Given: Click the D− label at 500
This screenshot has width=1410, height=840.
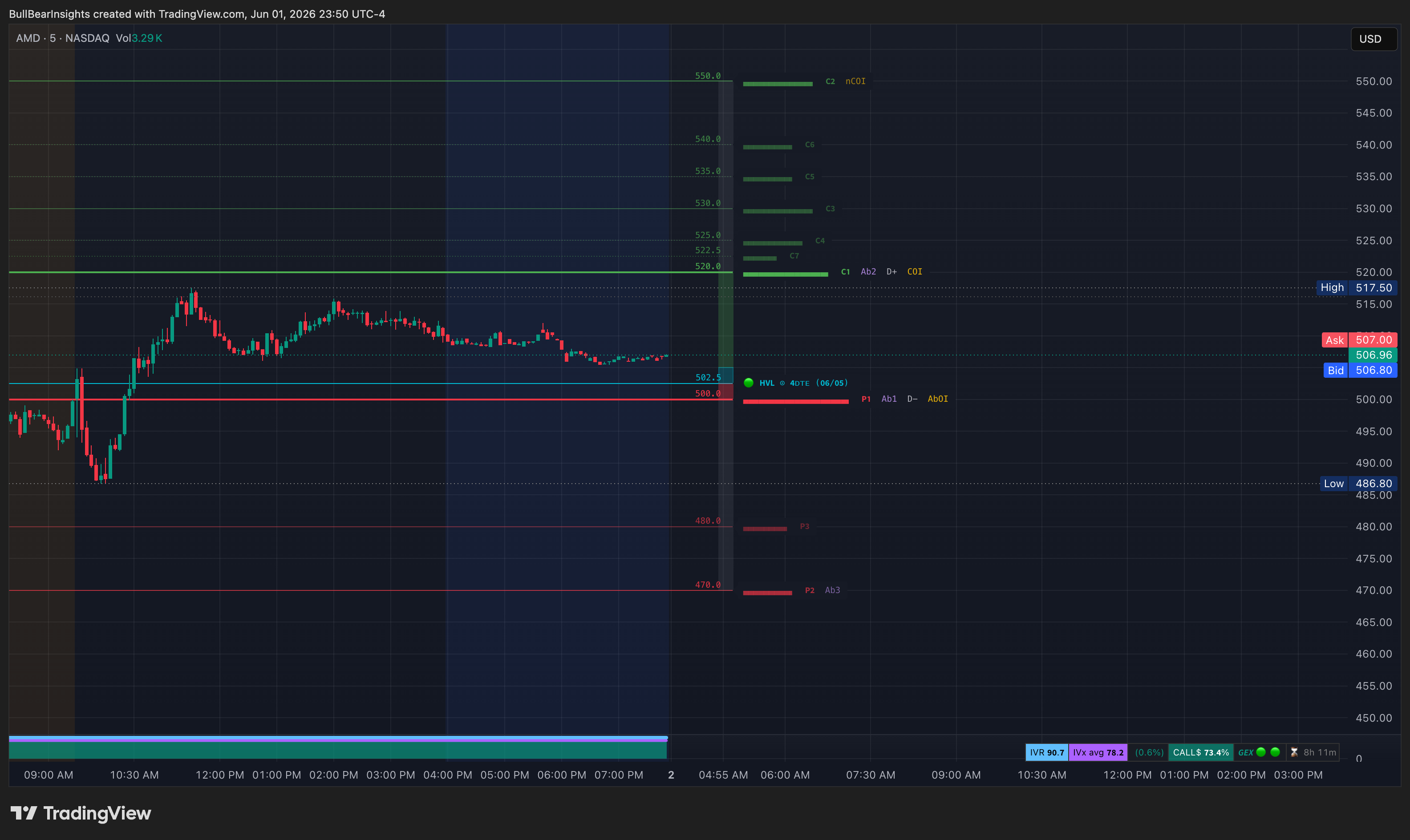Looking at the screenshot, I should pyautogui.click(x=912, y=399).
